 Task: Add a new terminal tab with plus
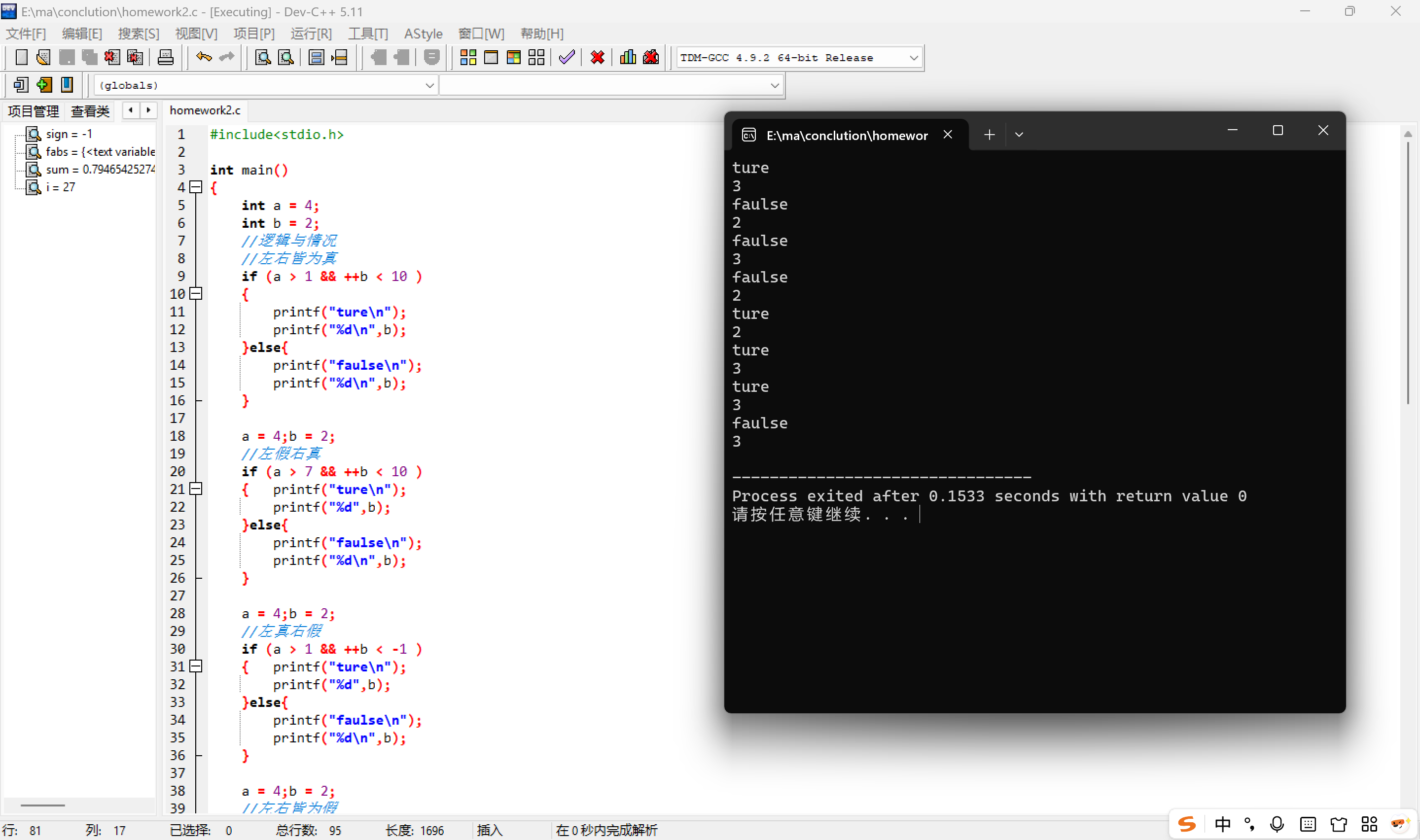[x=989, y=135]
